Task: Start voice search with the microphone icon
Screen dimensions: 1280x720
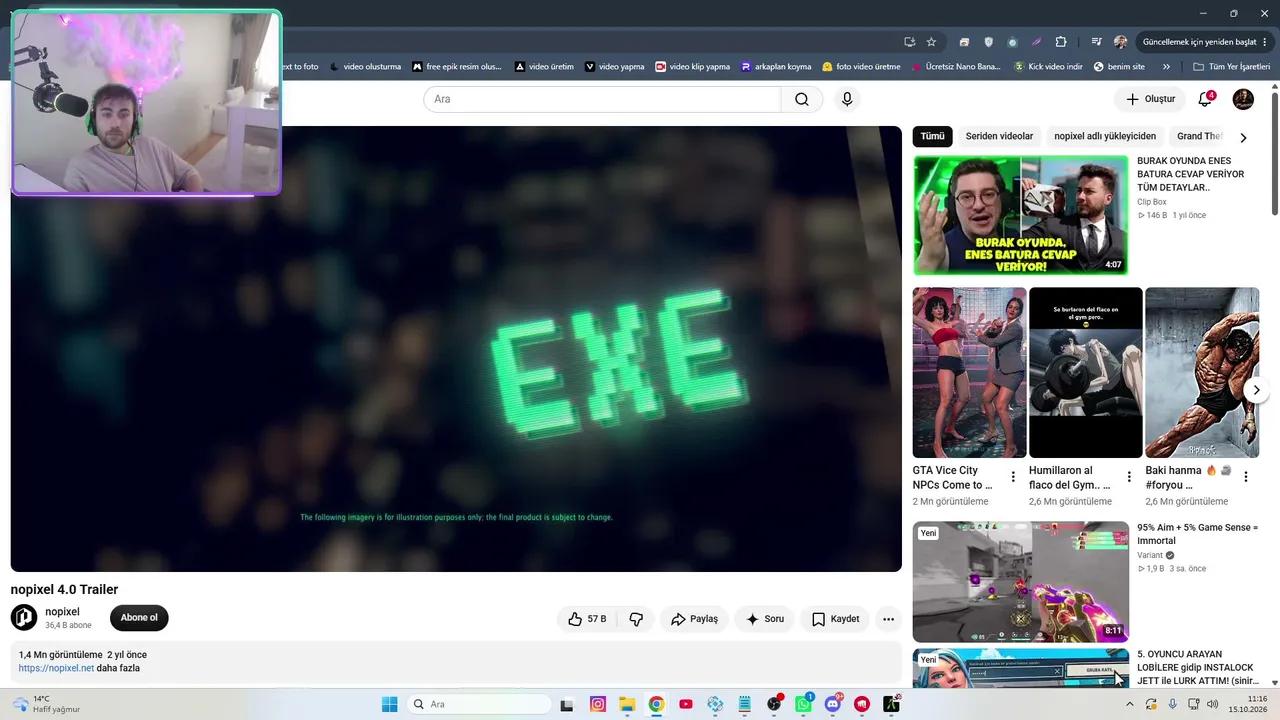Action: pos(847,99)
